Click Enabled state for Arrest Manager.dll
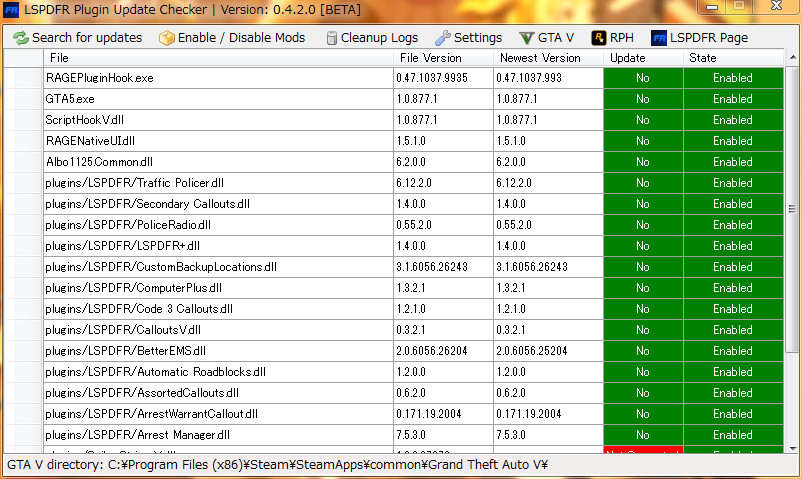The image size is (802, 479). pos(733,434)
